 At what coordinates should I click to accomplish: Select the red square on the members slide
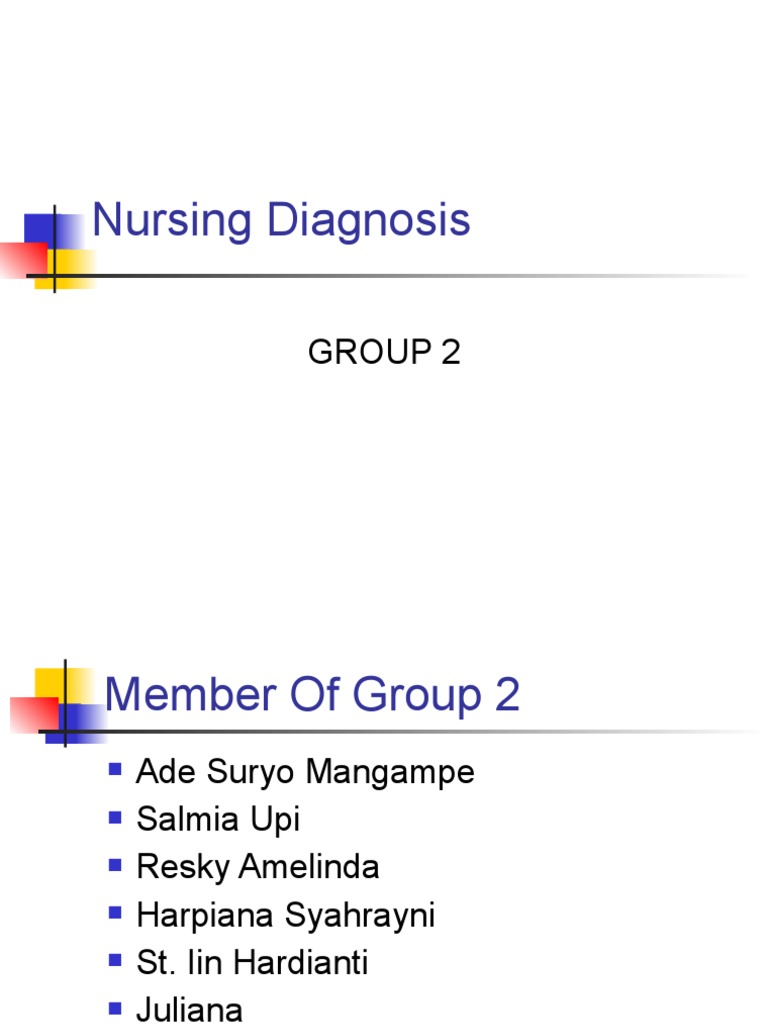tap(32, 714)
